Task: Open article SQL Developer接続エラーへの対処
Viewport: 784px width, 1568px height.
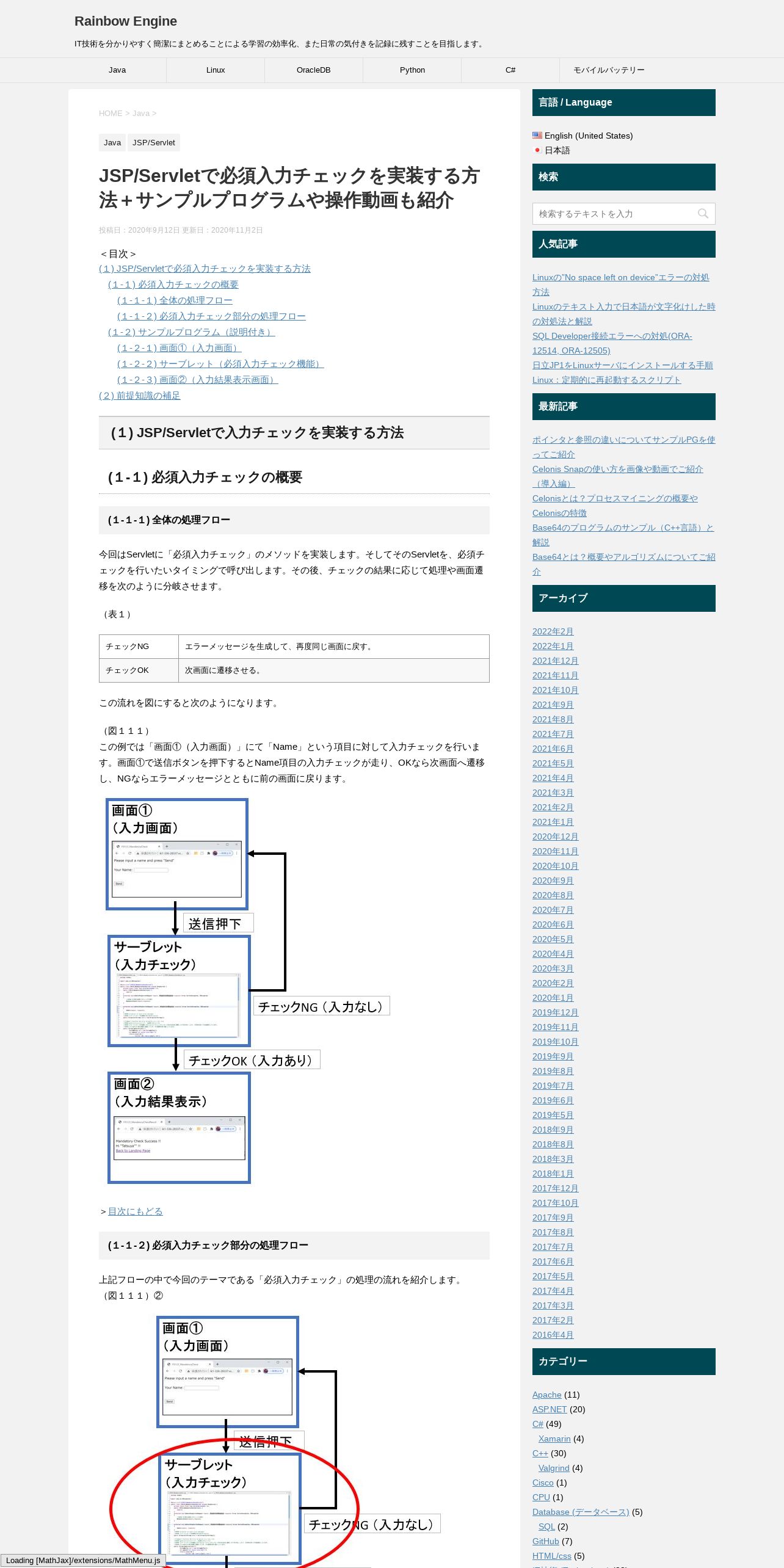Action: (x=612, y=343)
